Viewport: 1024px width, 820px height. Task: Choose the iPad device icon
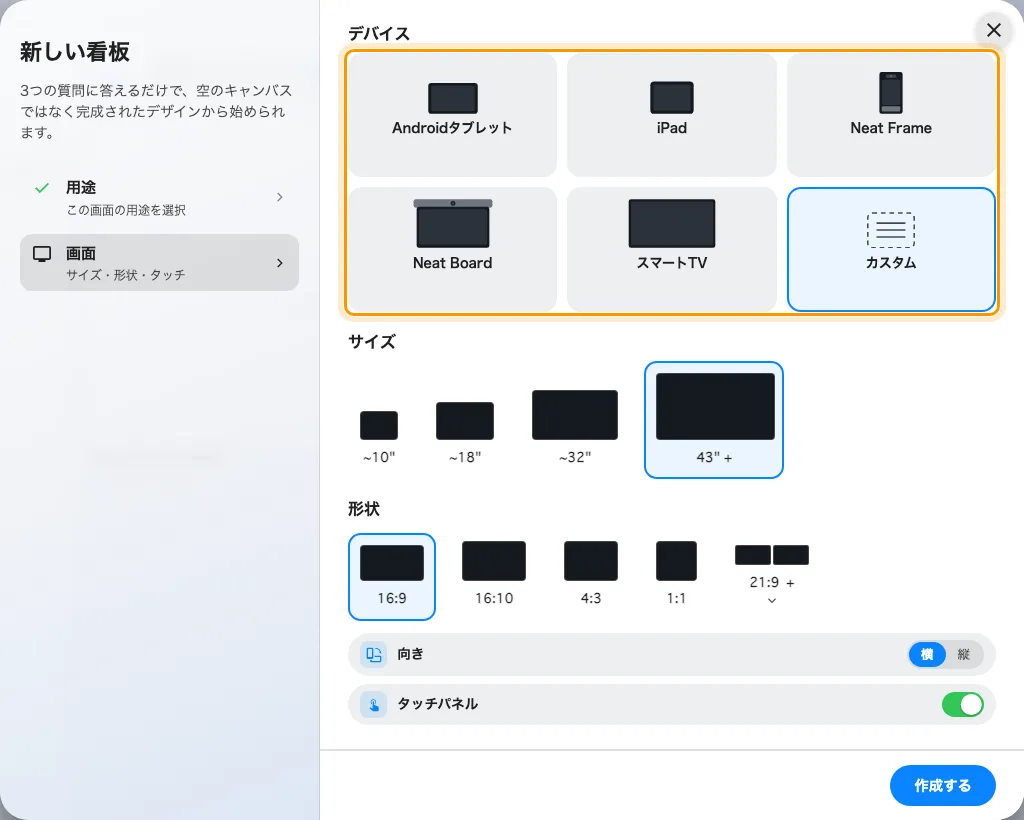tap(671, 97)
